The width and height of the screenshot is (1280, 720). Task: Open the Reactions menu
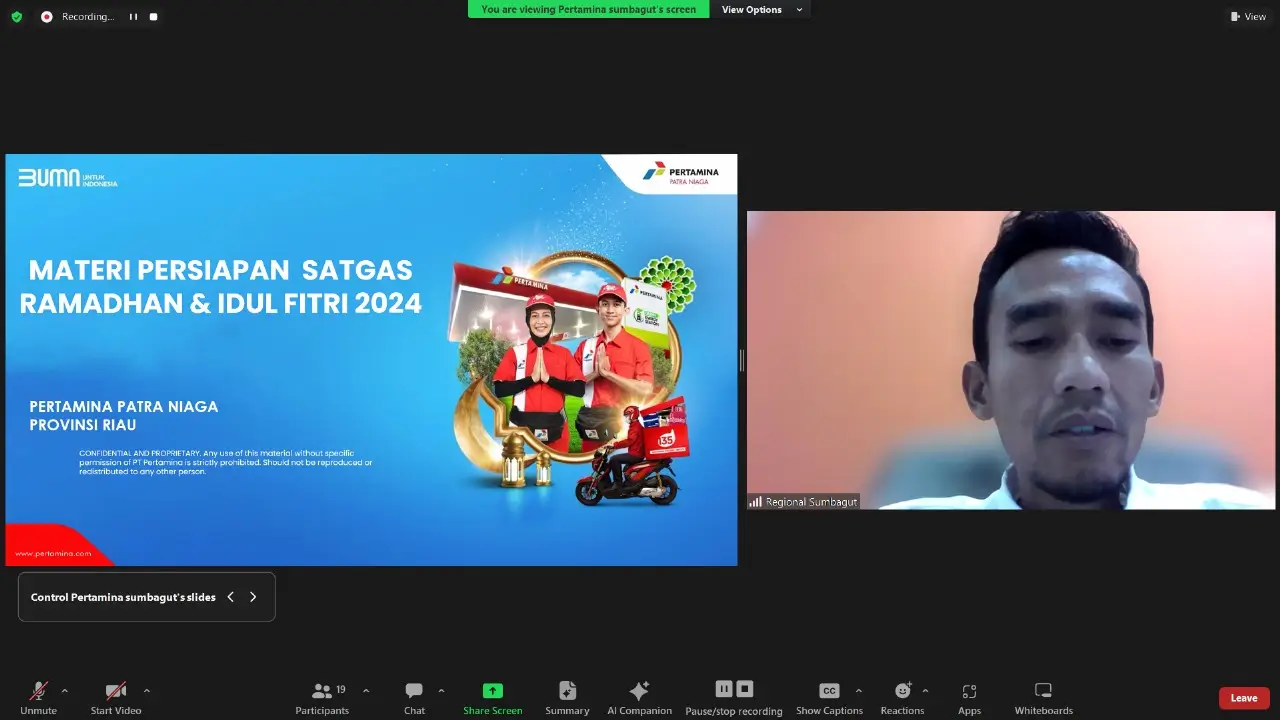click(902, 698)
